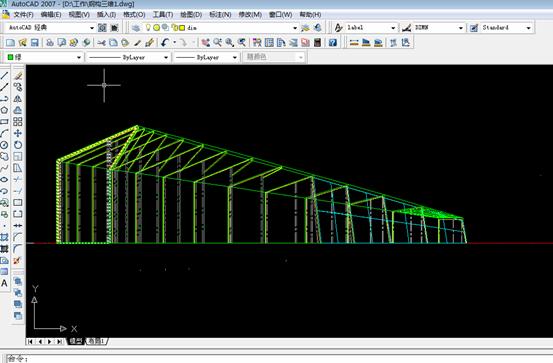Open the Help question-mark icon

tap(333, 43)
